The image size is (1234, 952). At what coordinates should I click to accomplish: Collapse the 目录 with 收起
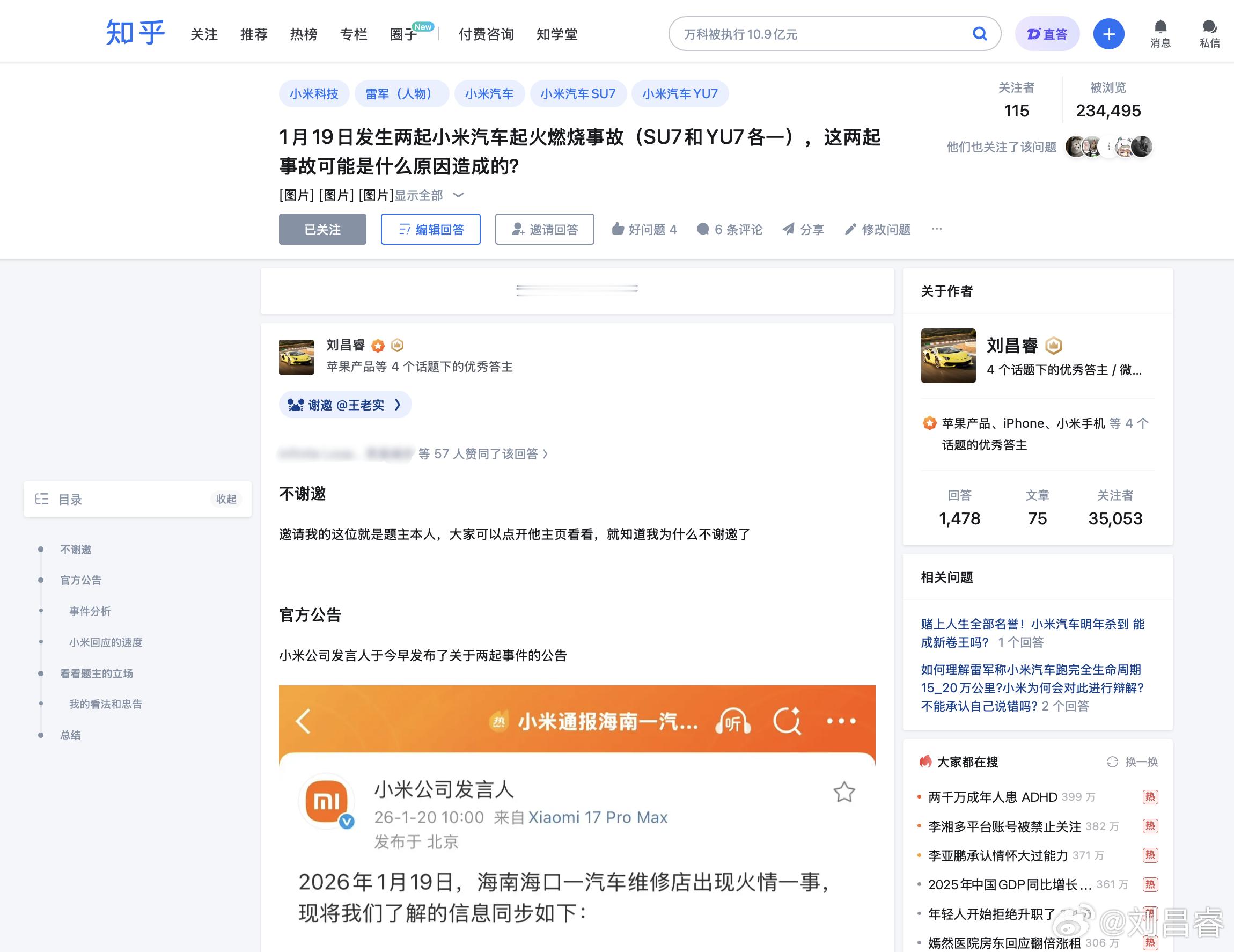(x=226, y=499)
